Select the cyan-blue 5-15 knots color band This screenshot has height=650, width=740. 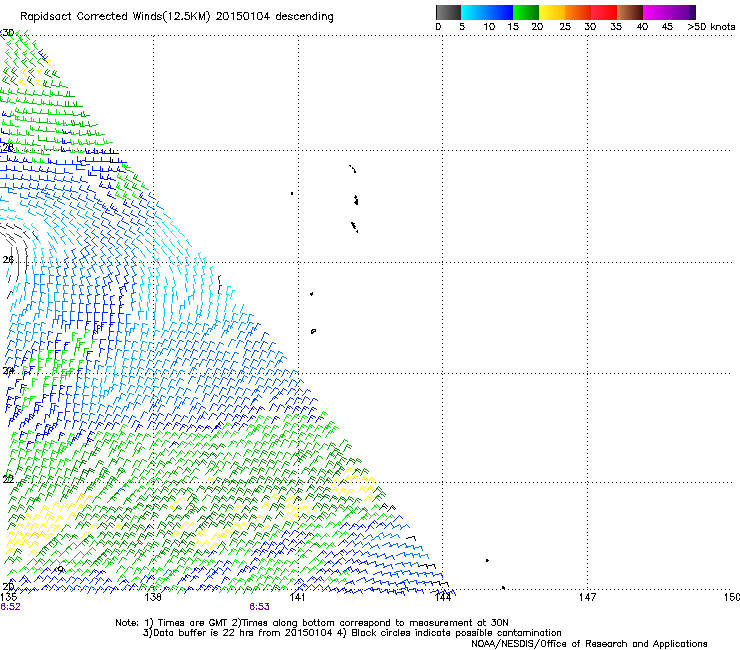pos(487,12)
